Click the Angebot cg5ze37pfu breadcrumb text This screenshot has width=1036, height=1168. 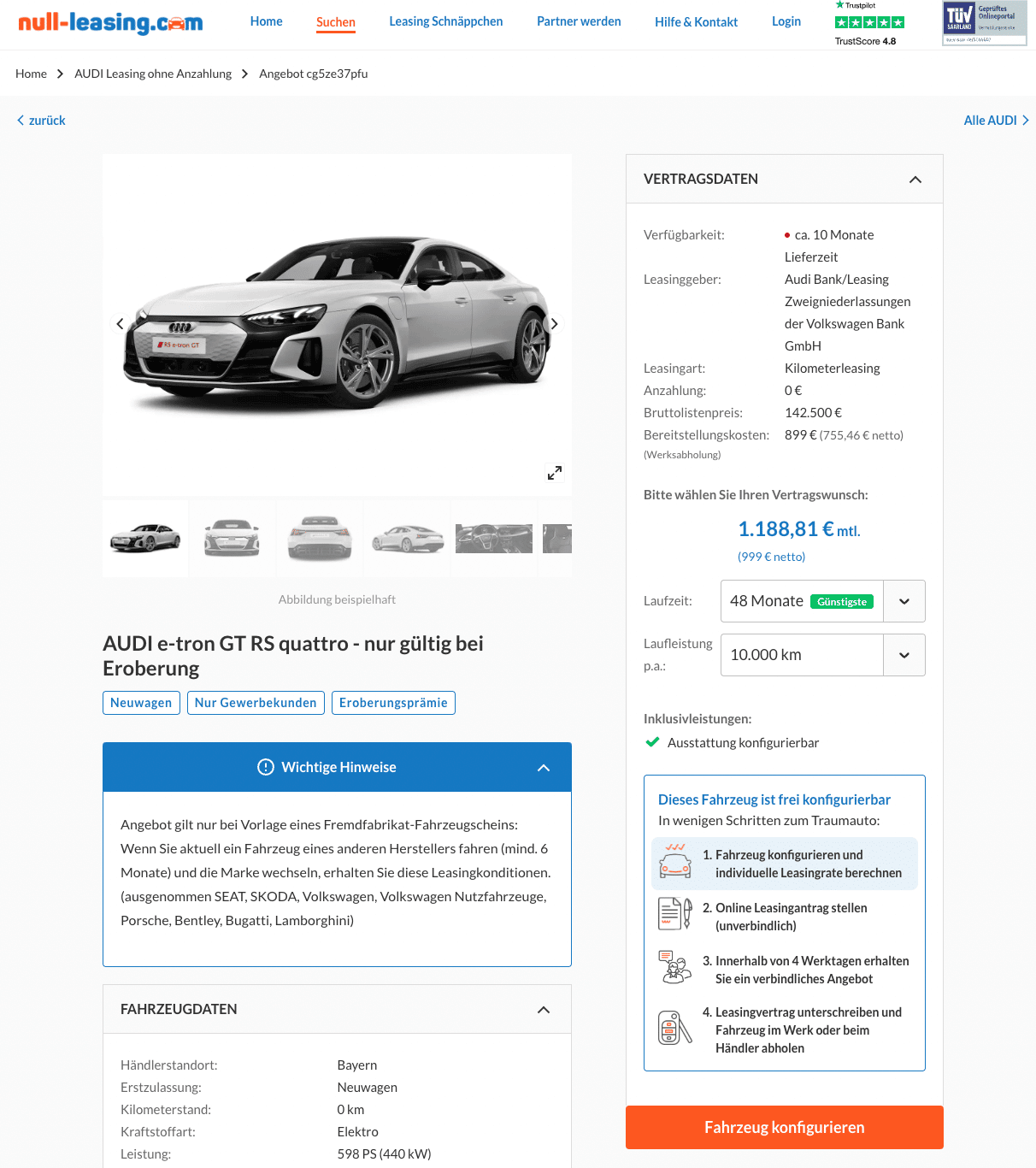[314, 74]
